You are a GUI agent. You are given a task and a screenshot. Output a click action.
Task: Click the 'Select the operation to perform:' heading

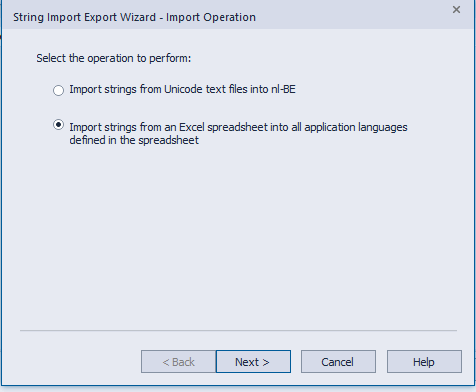click(114, 58)
